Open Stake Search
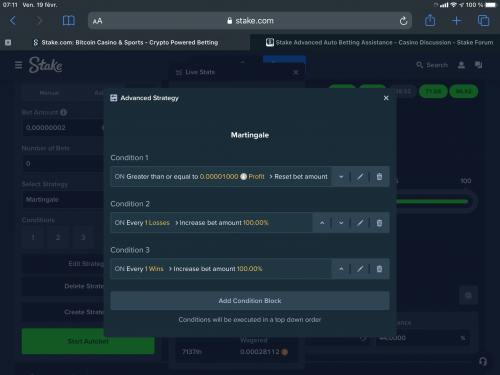The width and height of the screenshot is (500, 375). [432, 65]
